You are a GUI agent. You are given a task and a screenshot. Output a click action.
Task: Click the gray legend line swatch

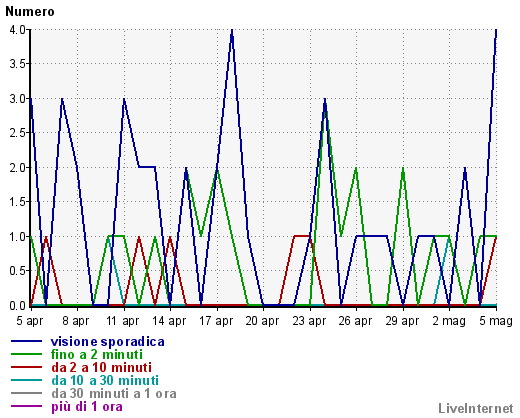(x=26, y=393)
